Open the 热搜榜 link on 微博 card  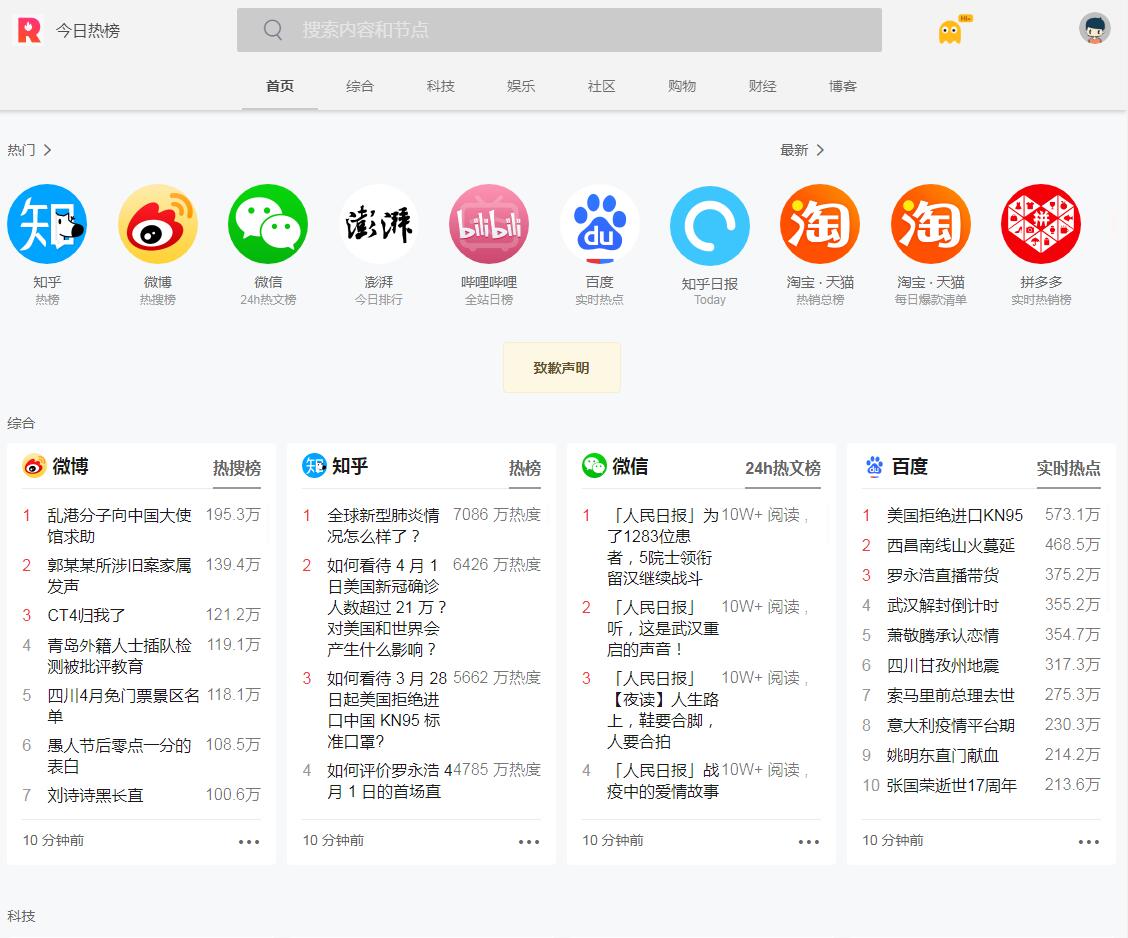pos(237,468)
